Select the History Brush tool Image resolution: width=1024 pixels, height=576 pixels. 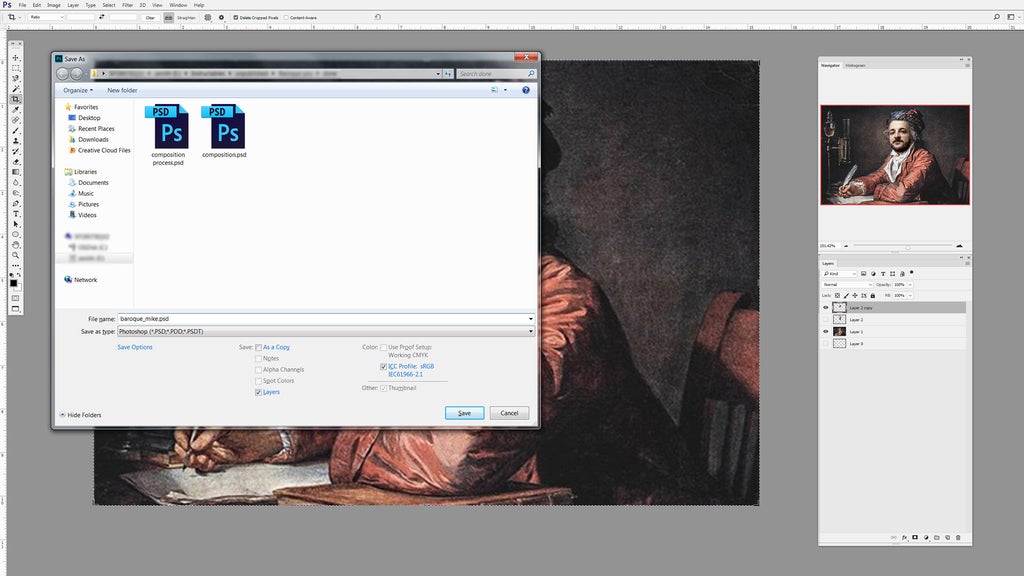pyautogui.click(x=16, y=152)
